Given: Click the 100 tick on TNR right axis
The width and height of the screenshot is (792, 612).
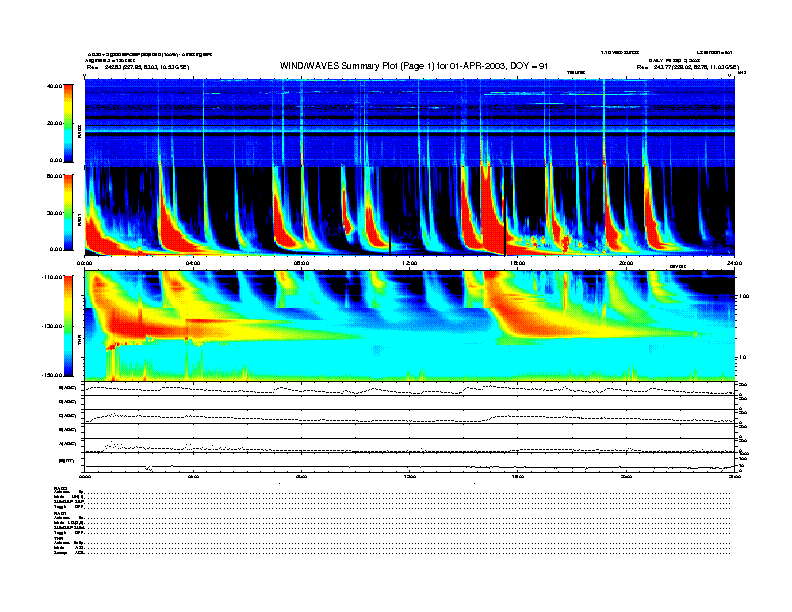Looking at the screenshot, I should coord(742,296).
